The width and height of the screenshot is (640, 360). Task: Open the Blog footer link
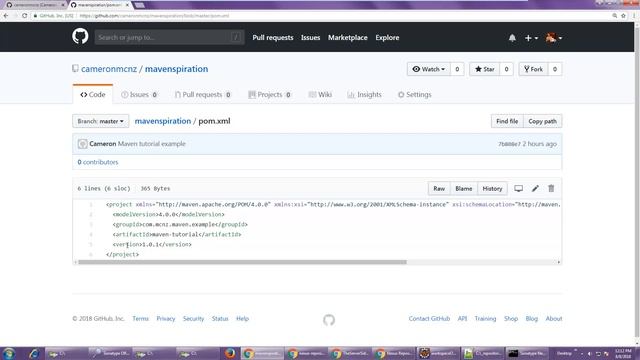coord(531,318)
